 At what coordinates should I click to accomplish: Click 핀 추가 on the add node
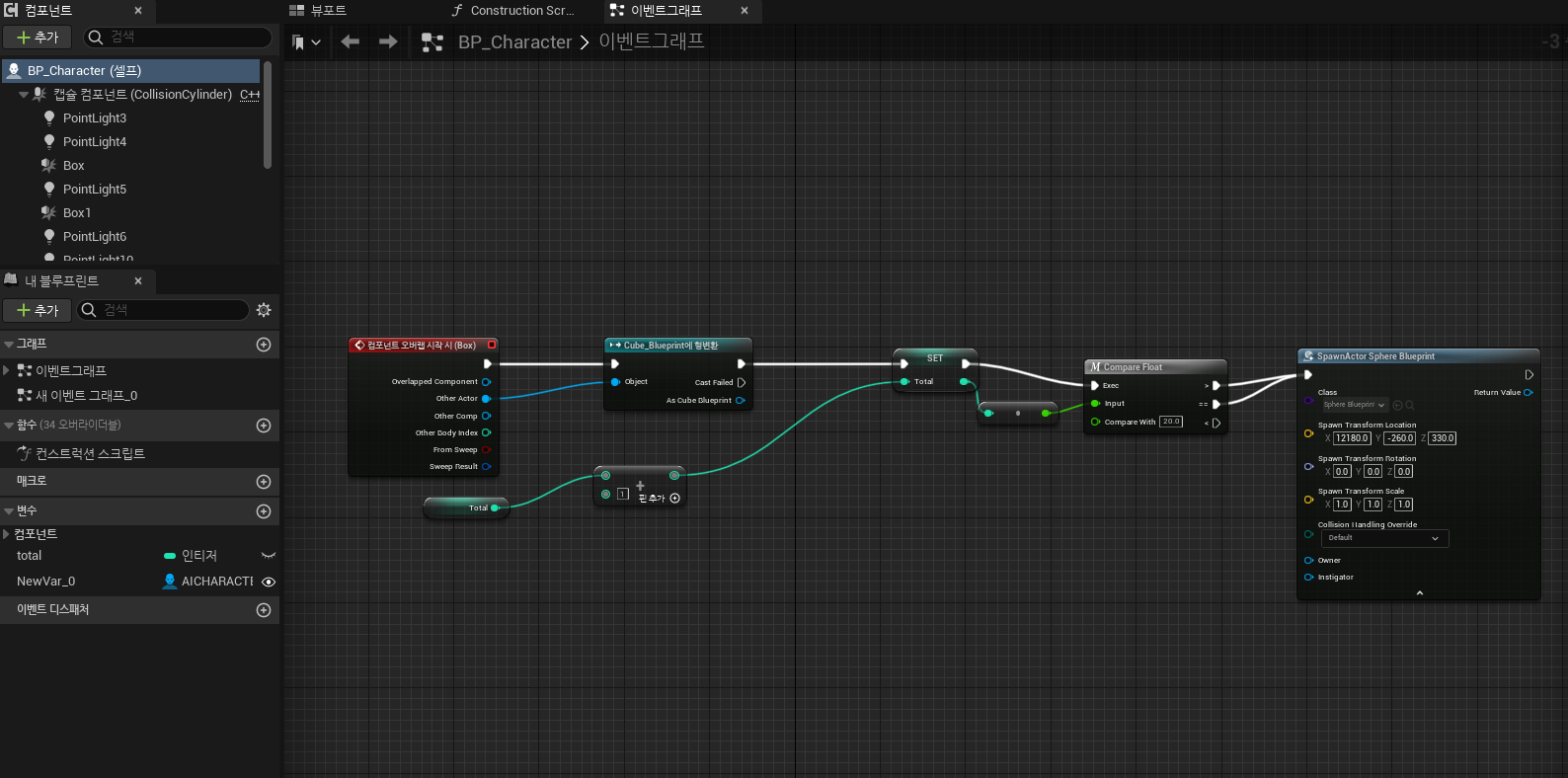tap(660, 498)
